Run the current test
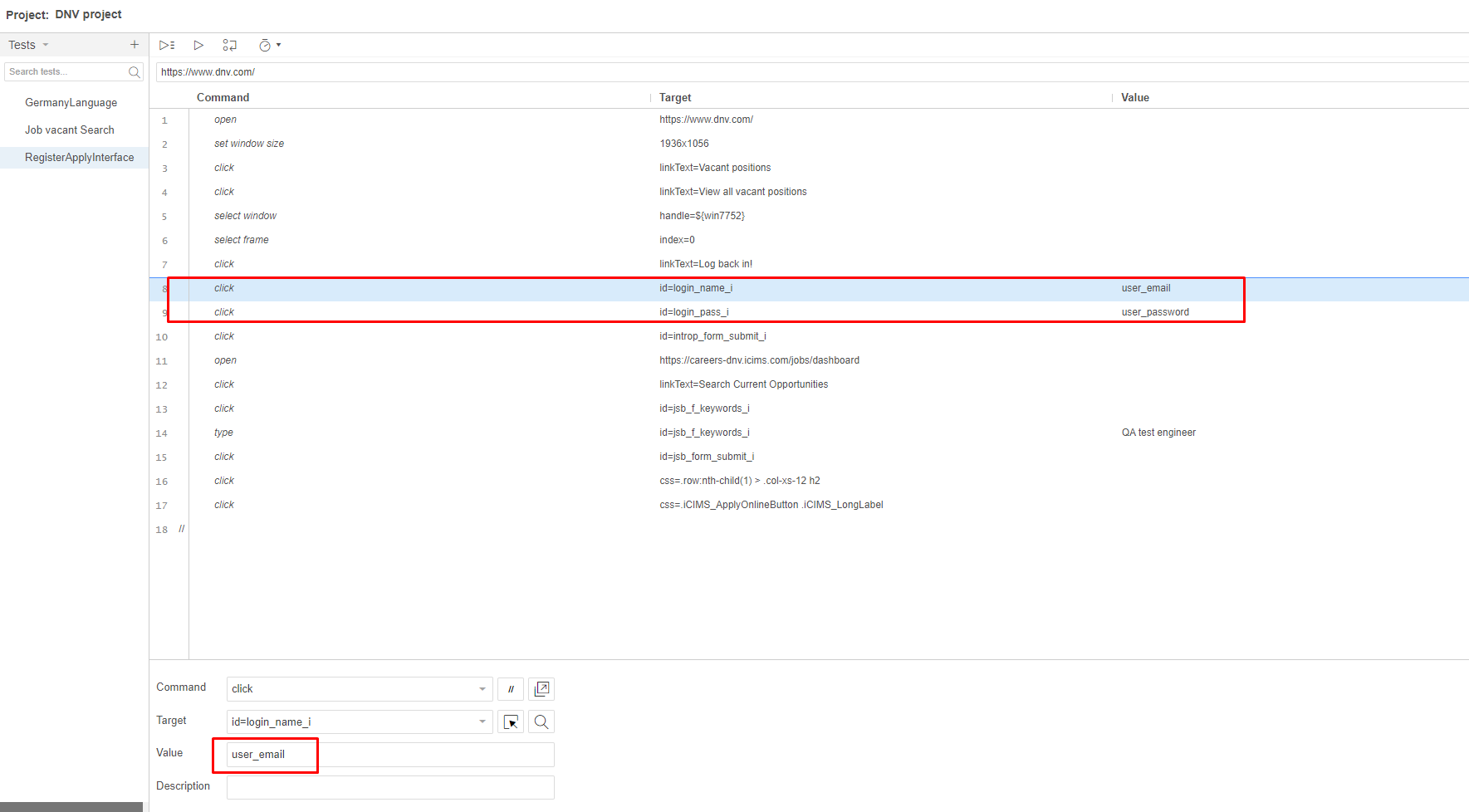The width and height of the screenshot is (1469, 812). coord(198,45)
